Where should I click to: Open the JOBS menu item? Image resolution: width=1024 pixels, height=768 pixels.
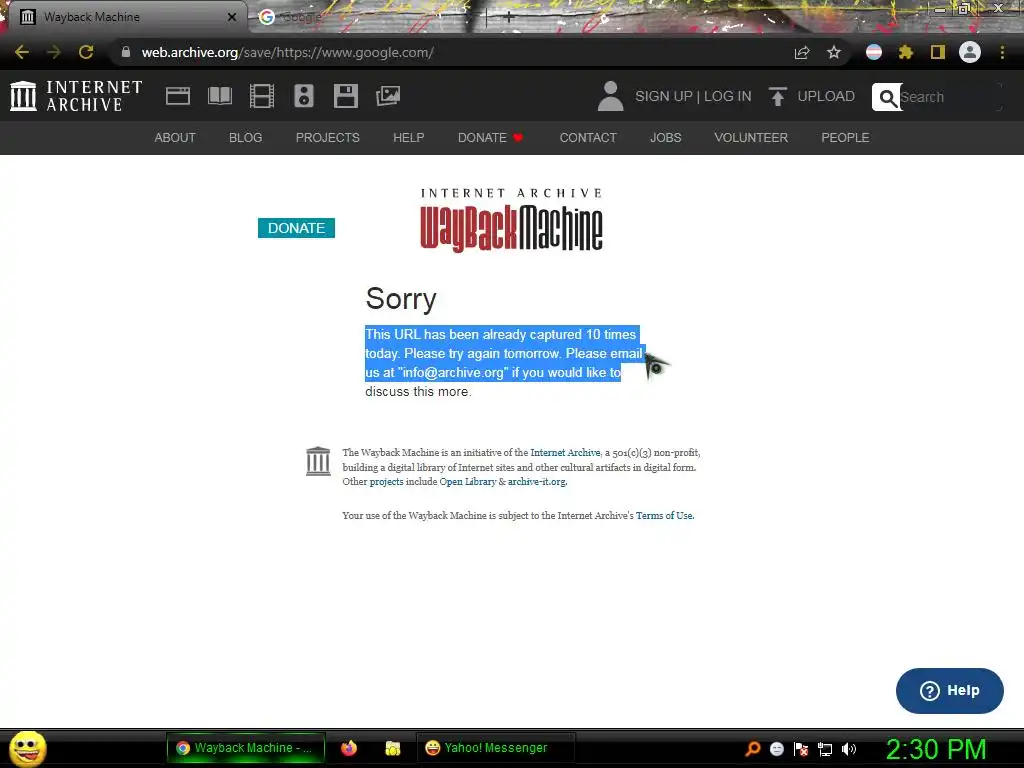[x=665, y=138]
